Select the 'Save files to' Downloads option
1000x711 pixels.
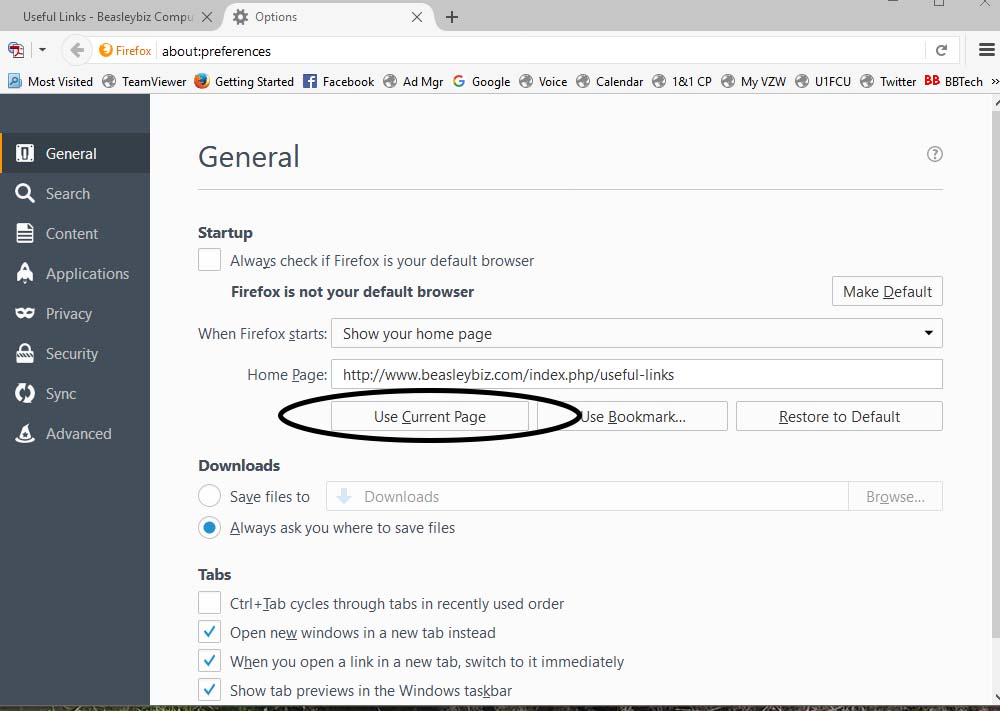tap(209, 495)
